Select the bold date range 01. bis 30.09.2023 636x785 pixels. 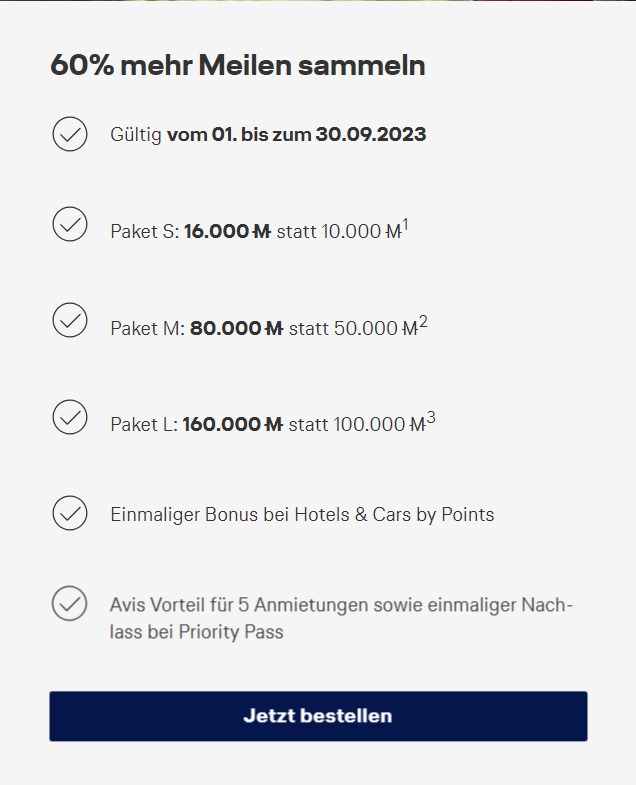[296, 134]
